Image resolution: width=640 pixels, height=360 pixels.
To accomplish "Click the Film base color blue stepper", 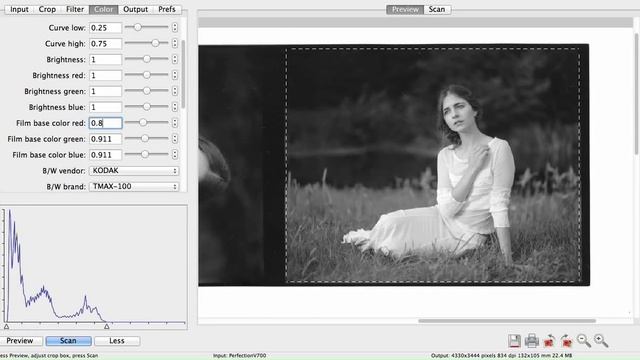I will pos(175,155).
